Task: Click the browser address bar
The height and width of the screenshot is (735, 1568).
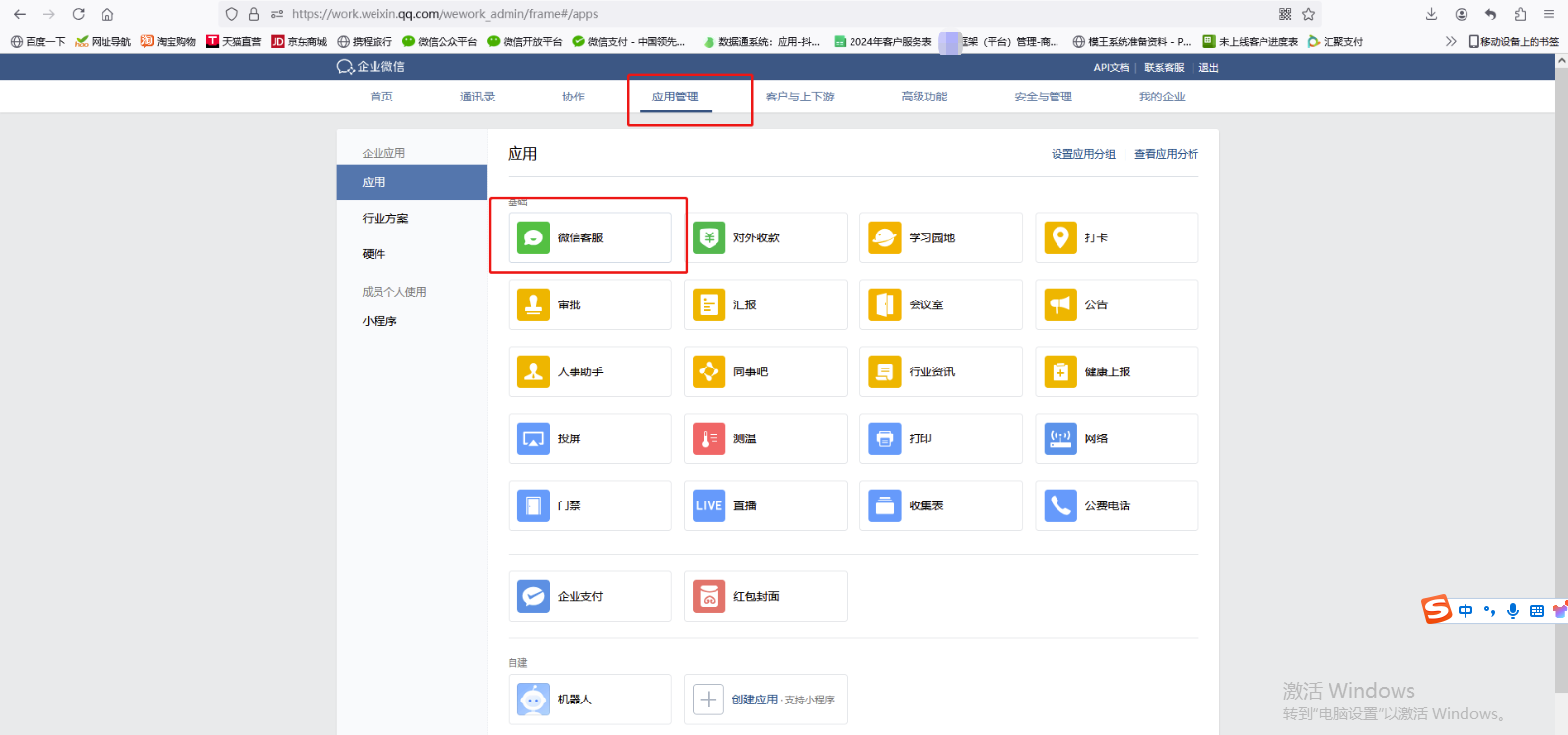Action: pyautogui.click(x=739, y=14)
